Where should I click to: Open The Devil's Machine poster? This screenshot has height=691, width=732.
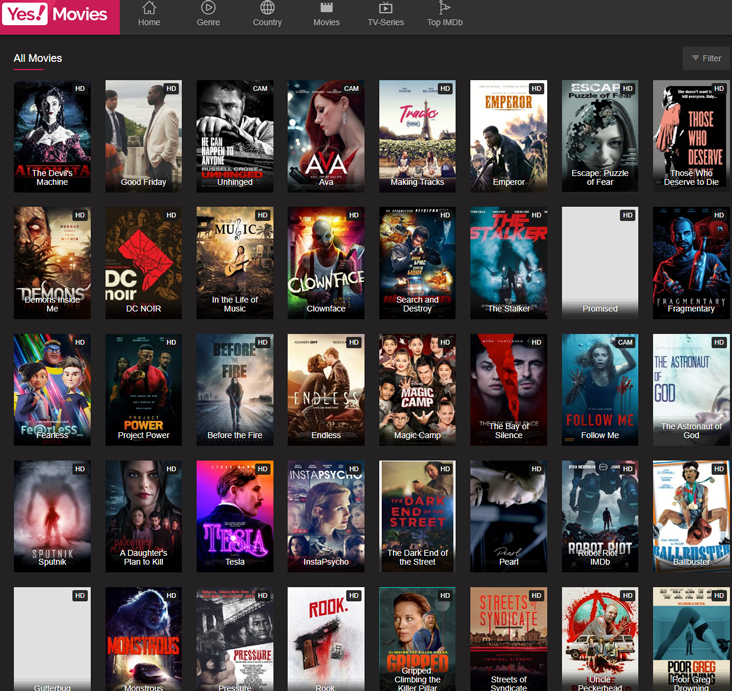tap(52, 136)
